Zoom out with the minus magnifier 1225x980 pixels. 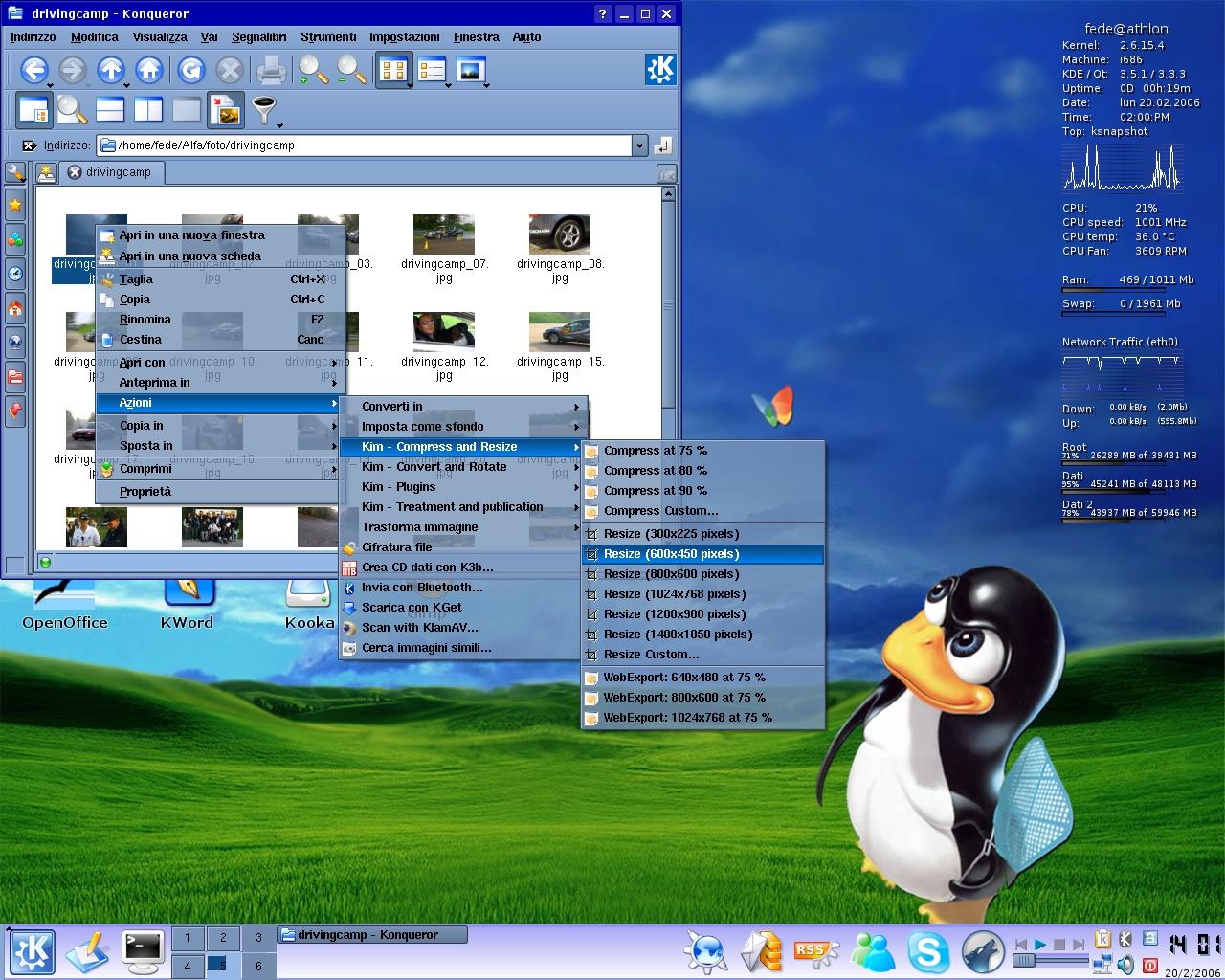pos(351,70)
